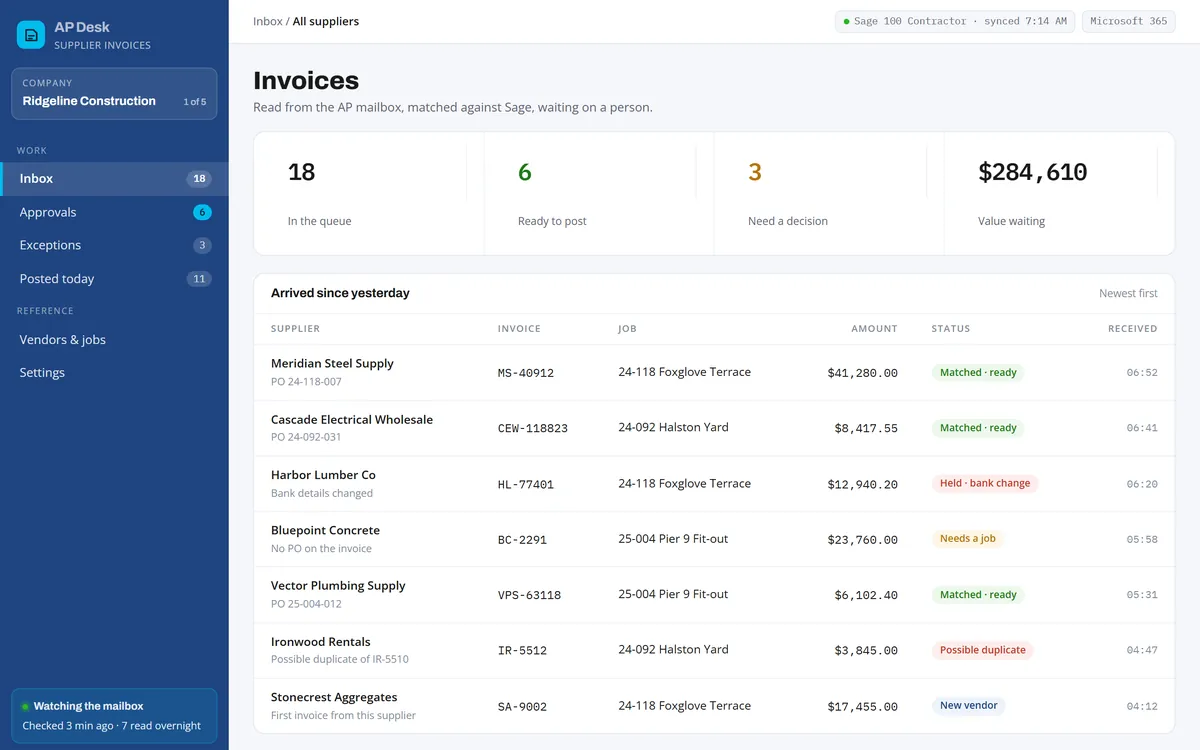Click the Matched · ready pill for Meridian
This screenshot has width=1200, height=750.
978,372
